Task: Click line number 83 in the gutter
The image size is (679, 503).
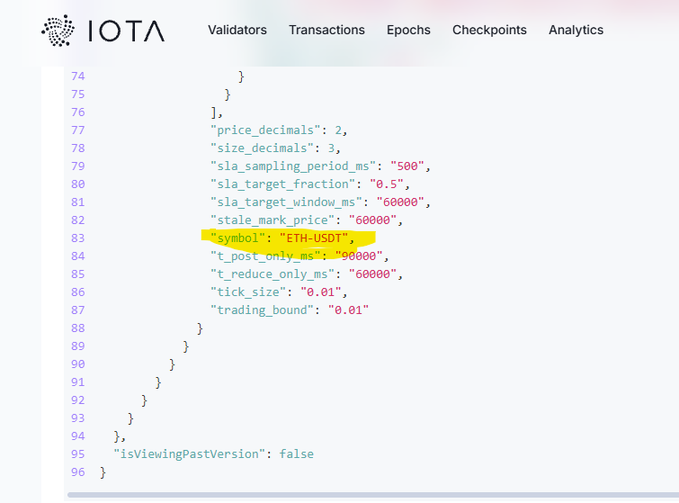Action: [x=78, y=238]
